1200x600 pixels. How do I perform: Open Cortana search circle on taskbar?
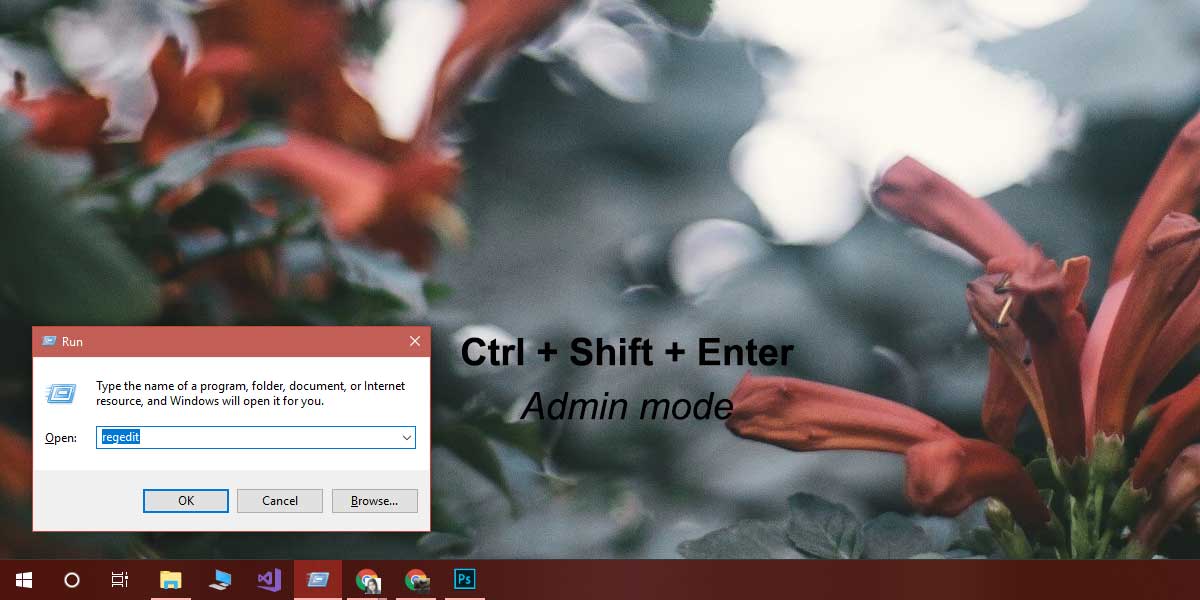coord(72,580)
